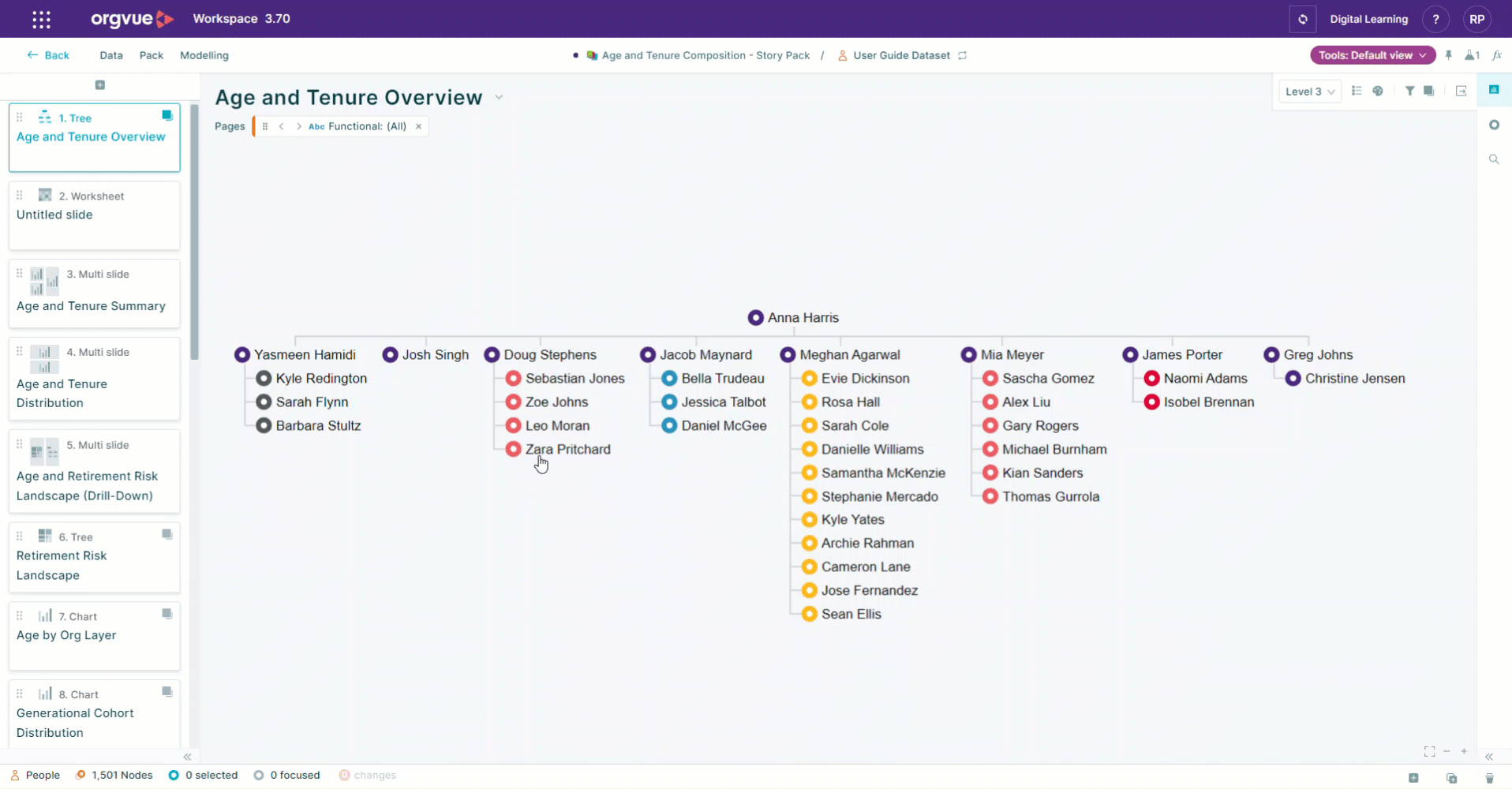1512x789 pixels.
Task: Go Back to the previous screen
Action: pos(48,55)
